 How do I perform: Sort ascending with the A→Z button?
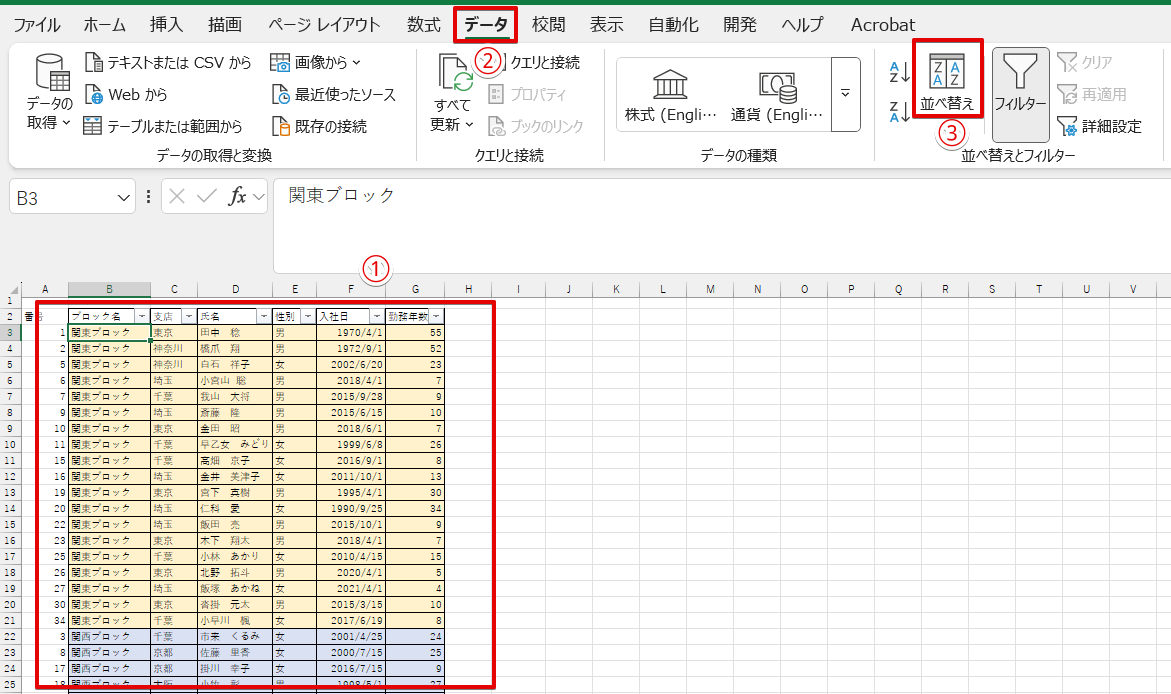point(900,72)
